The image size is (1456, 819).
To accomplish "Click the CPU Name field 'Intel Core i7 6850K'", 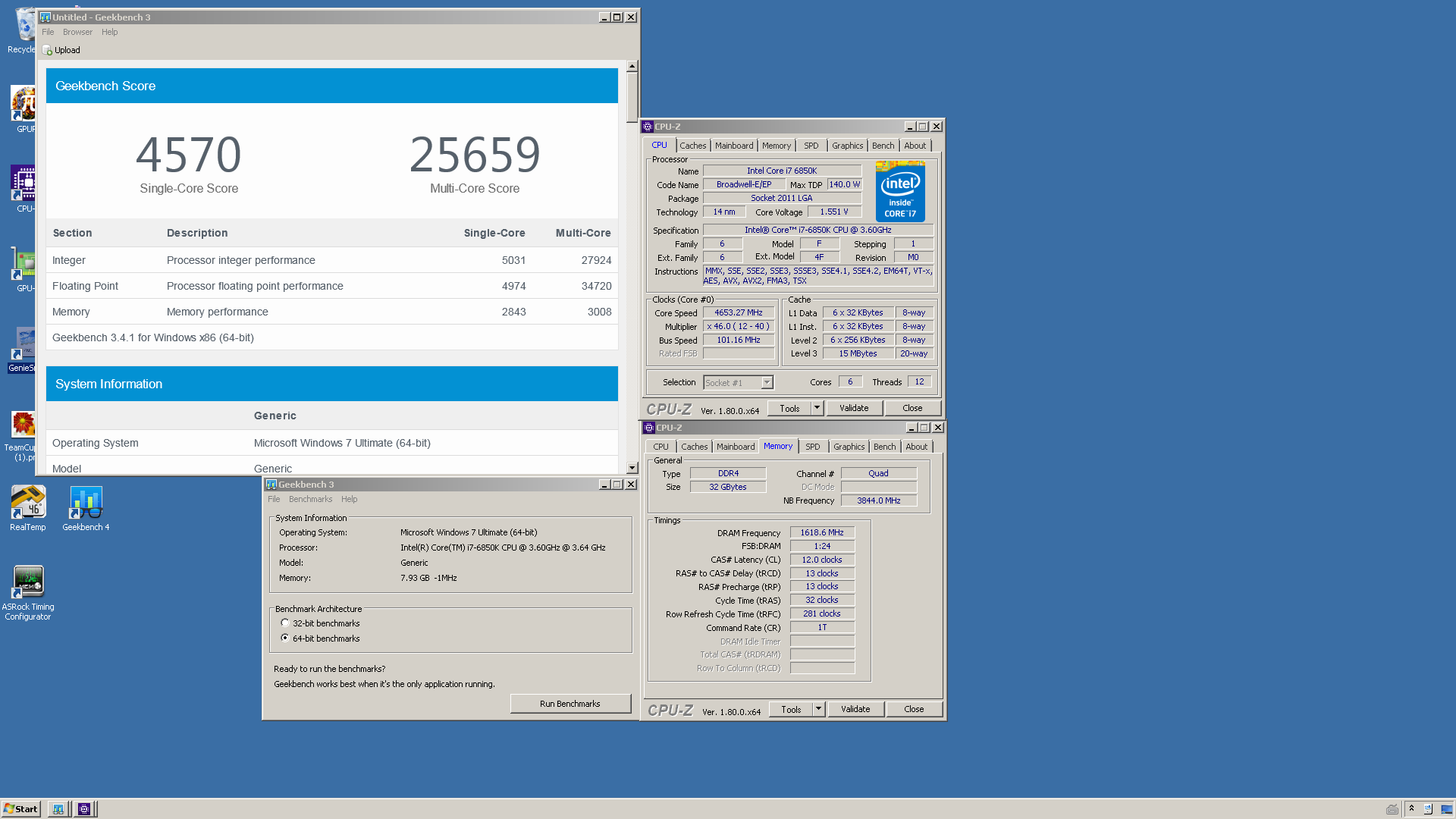I will click(782, 171).
